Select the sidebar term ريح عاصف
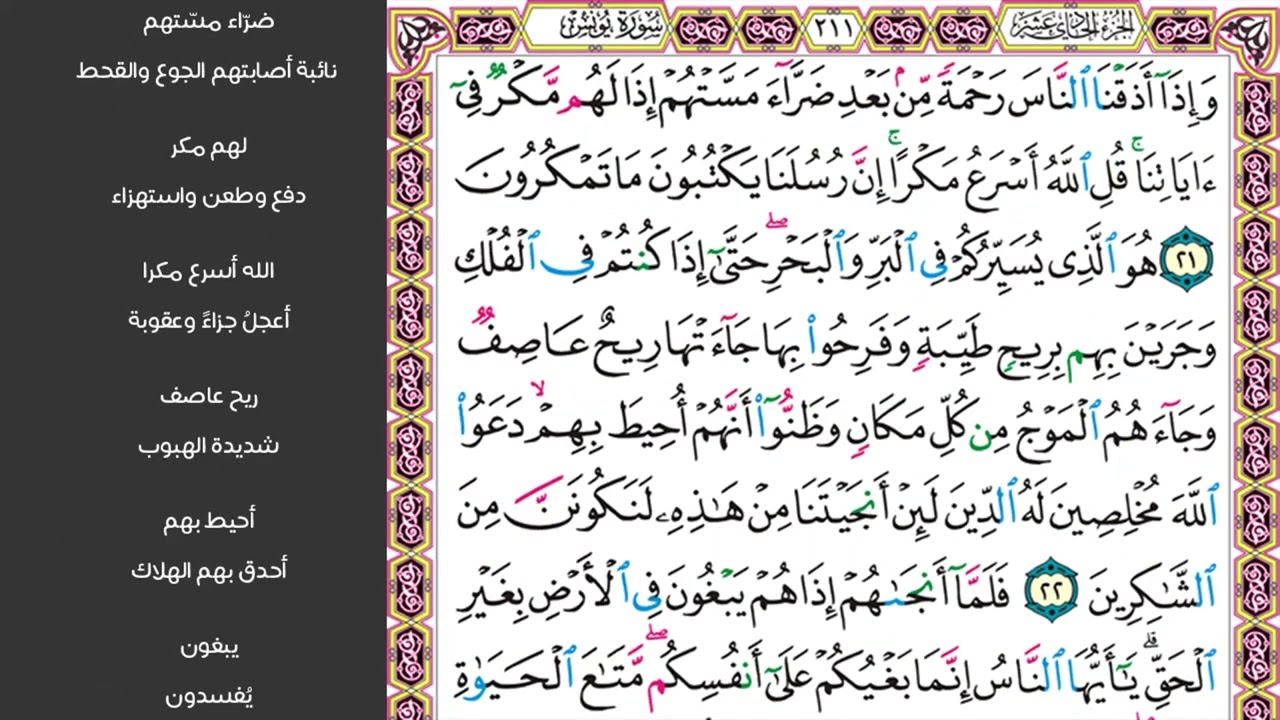The image size is (1280, 720). pyautogui.click(x=208, y=396)
